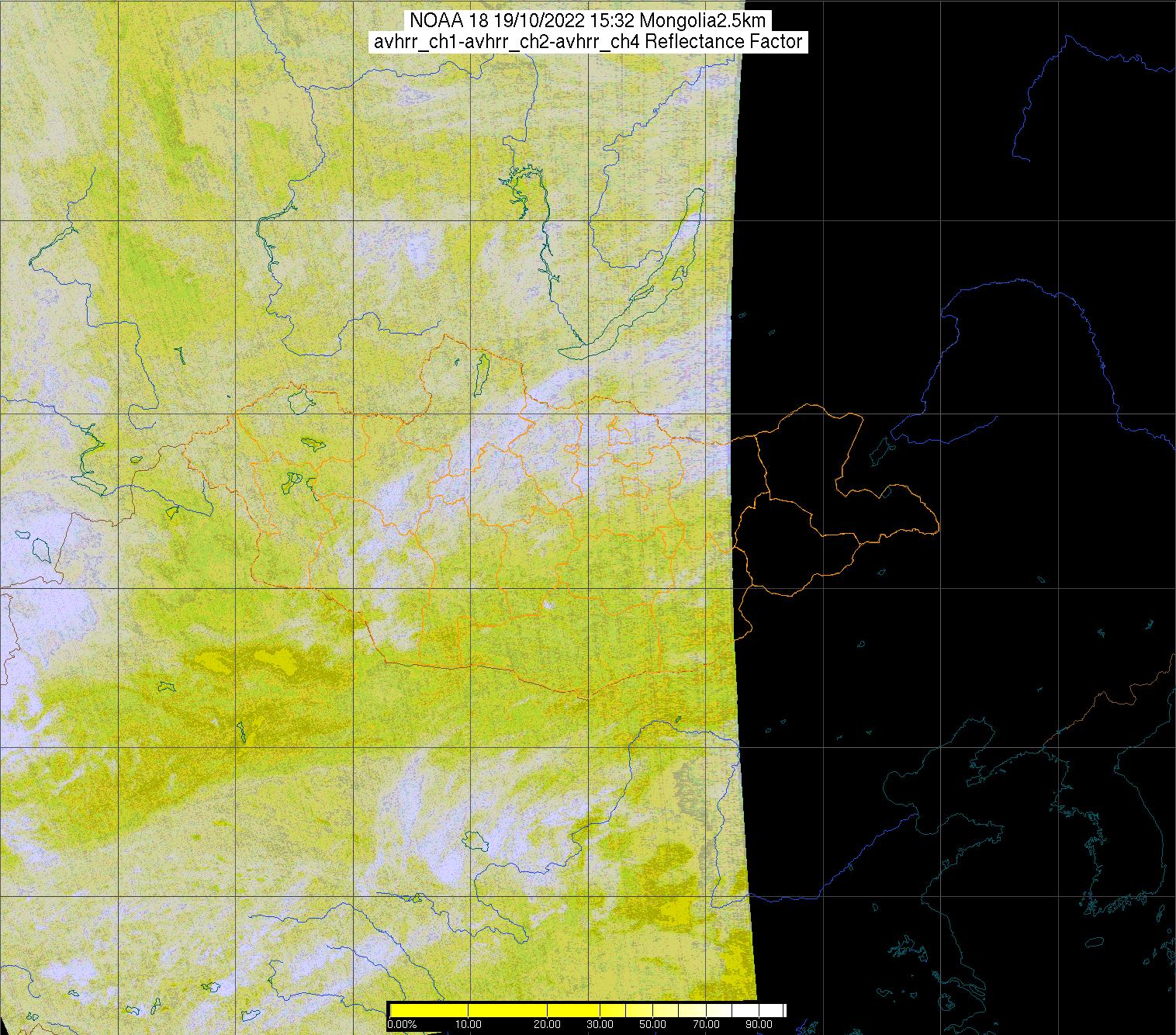The image size is (1176, 1035).
Task: Click the 20.00 tick label on the legend
Action: click(x=548, y=1024)
